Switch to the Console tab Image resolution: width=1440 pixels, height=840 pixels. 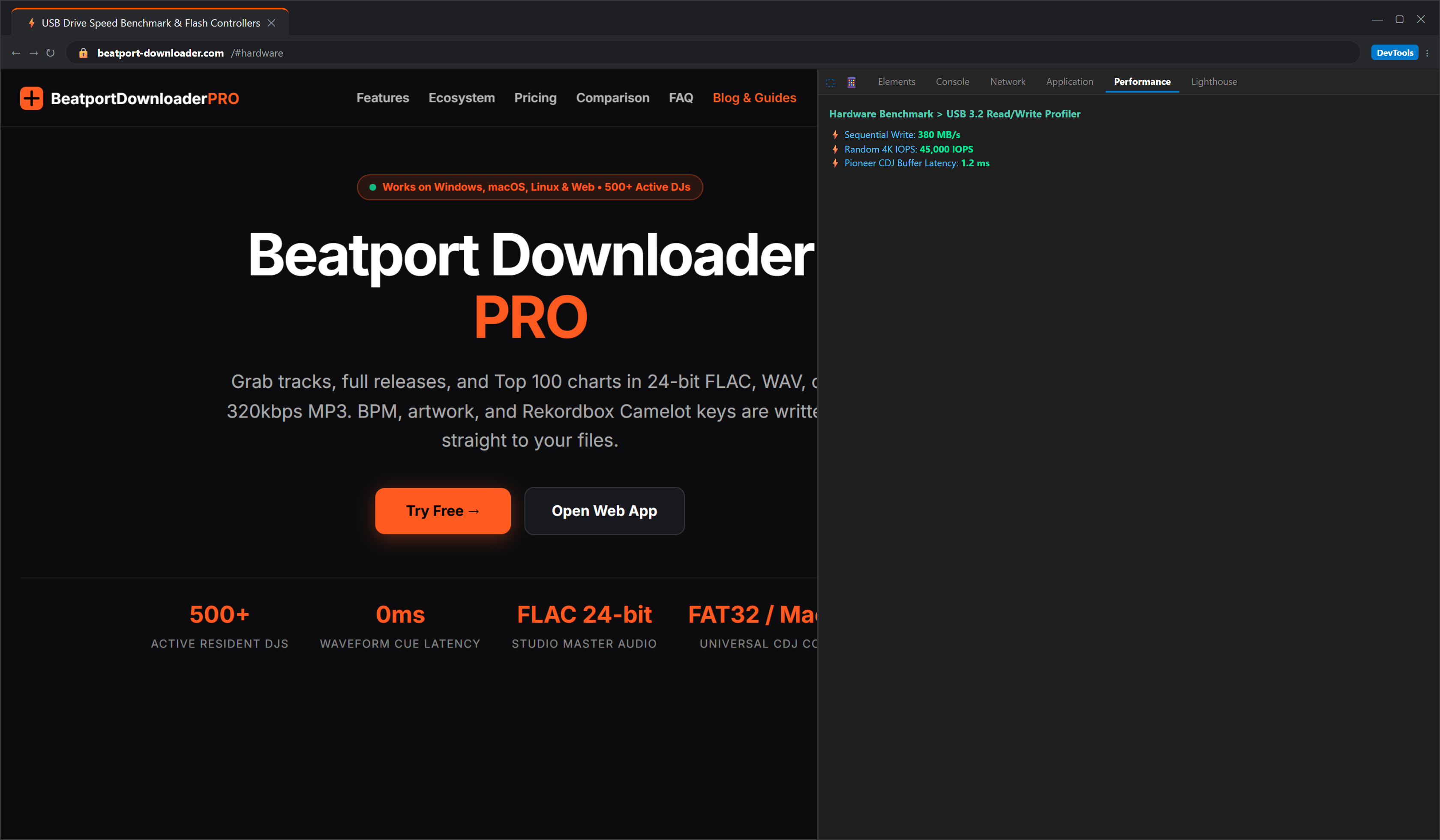pos(952,82)
